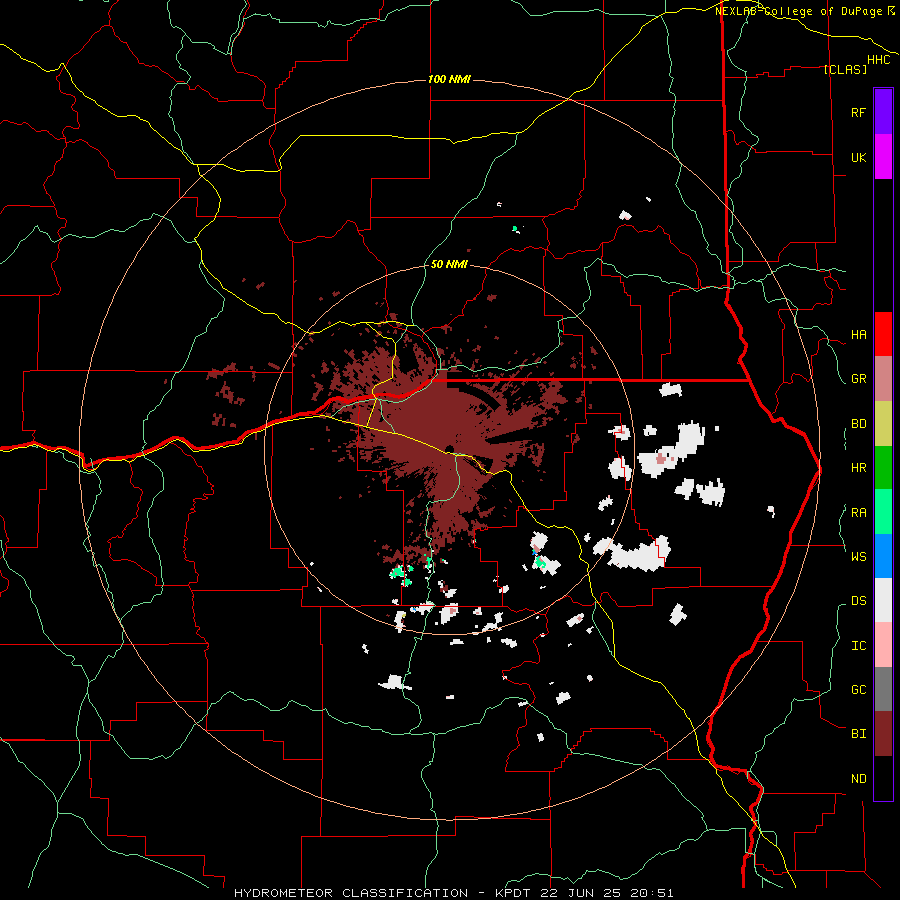Viewport: 900px width, 900px height.
Task: Click the ND black legend swatch
Action: click(x=883, y=778)
